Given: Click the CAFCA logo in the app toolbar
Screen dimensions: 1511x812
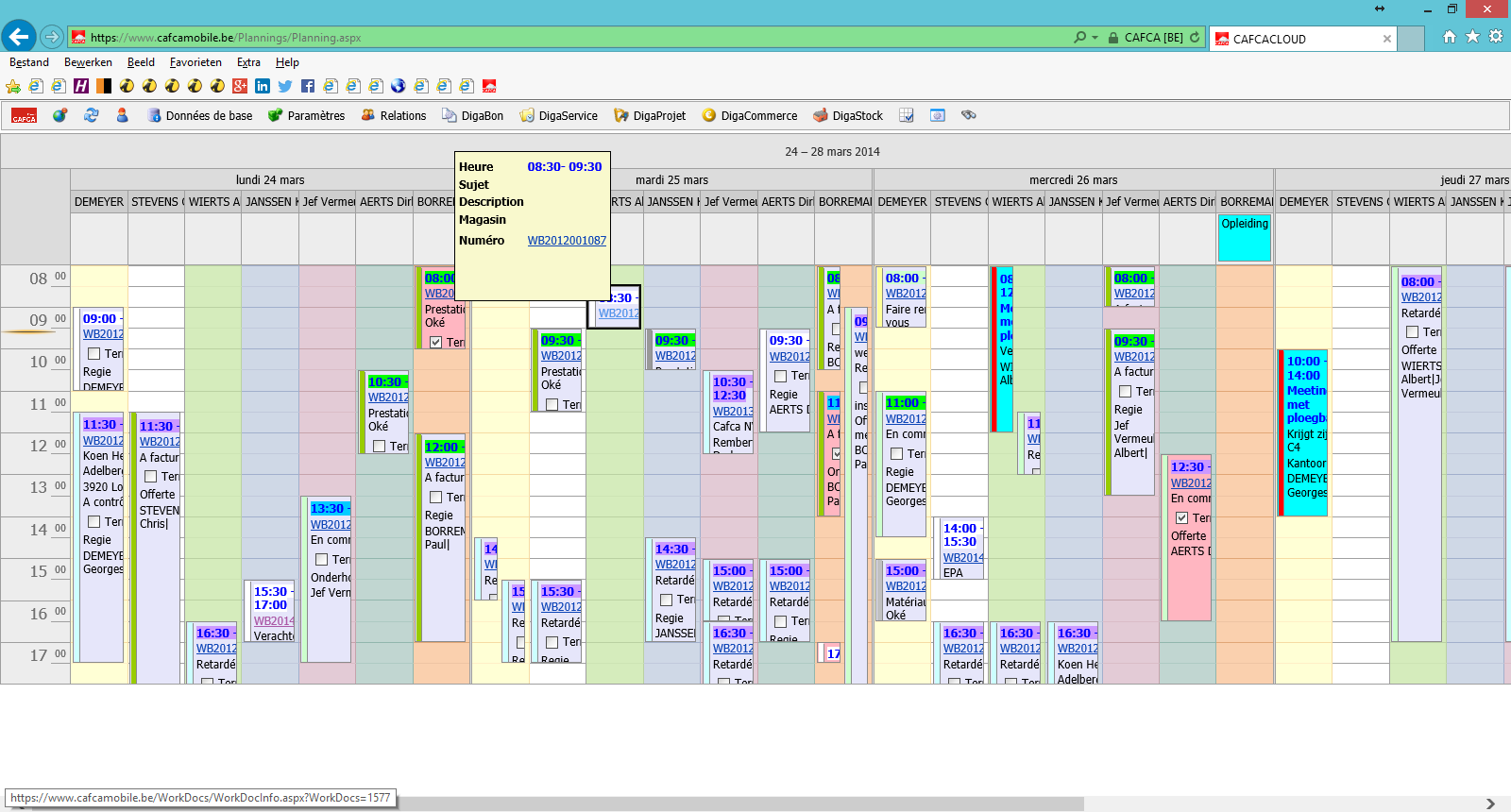Looking at the screenshot, I should click(25, 115).
